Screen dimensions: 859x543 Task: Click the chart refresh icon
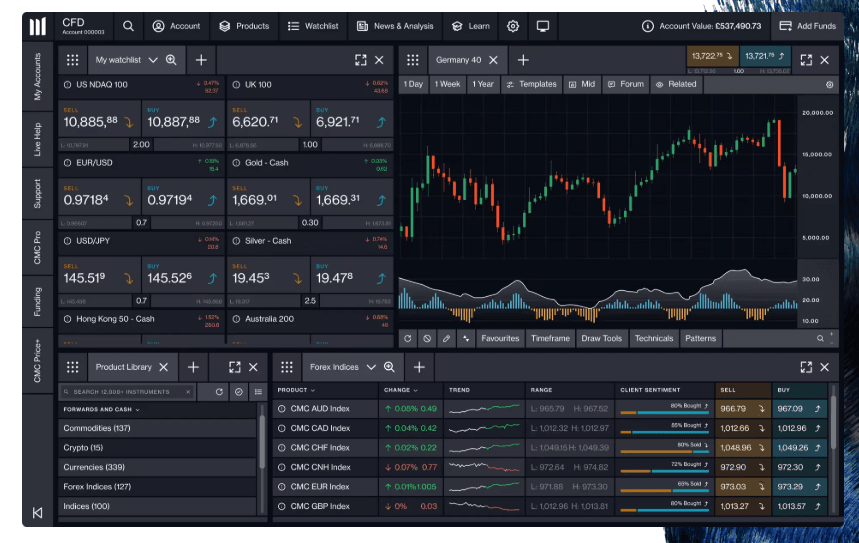(x=408, y=339)
